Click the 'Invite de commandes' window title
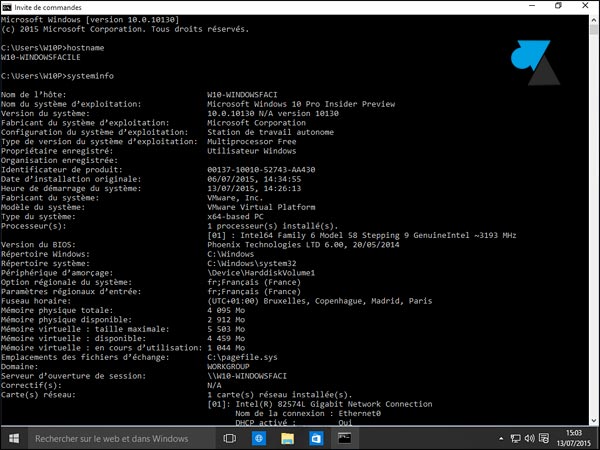Image resolution: width=600 pixels, height=450 pixels. [48, 7]
